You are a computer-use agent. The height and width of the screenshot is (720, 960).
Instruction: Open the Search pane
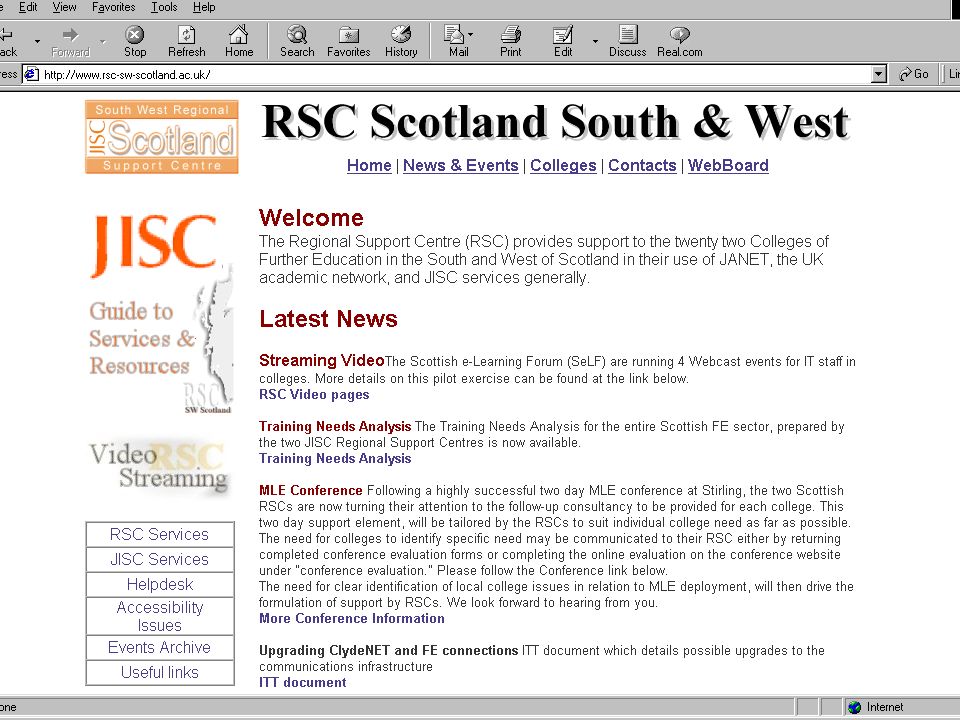click(297, 42)
